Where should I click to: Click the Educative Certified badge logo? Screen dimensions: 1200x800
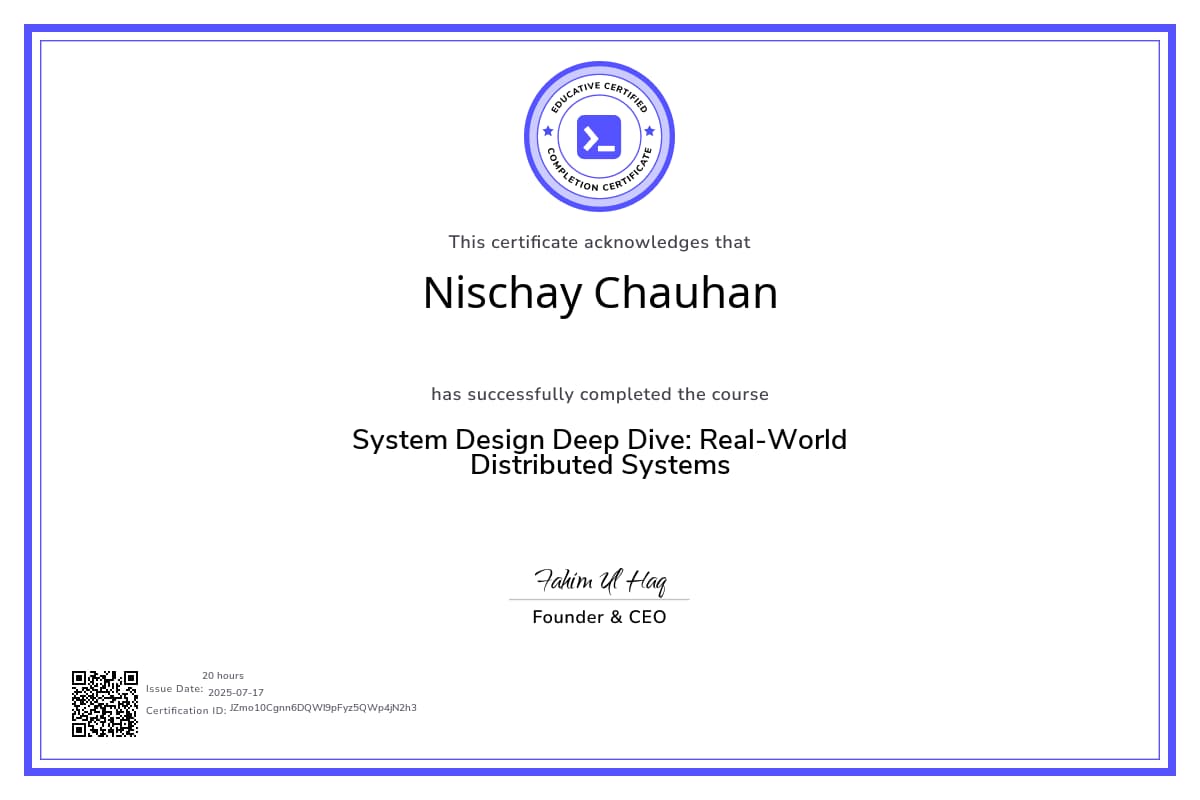[599, 136]
